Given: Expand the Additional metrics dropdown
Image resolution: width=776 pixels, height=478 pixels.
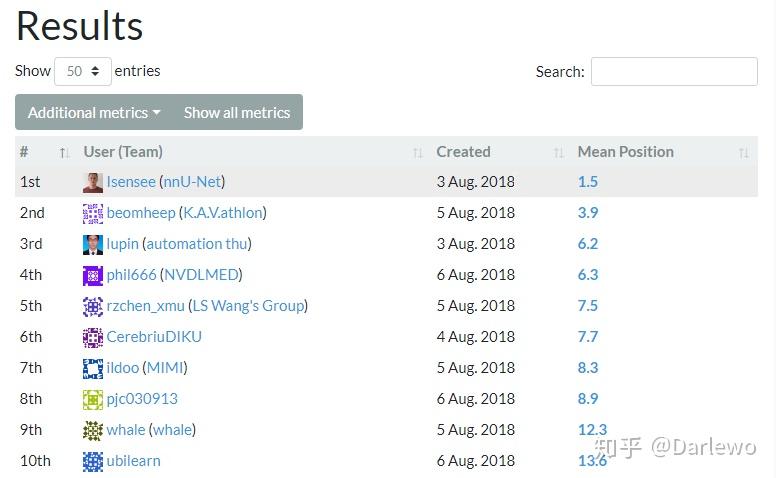Looking at the screenshot, I should [94, 112].
